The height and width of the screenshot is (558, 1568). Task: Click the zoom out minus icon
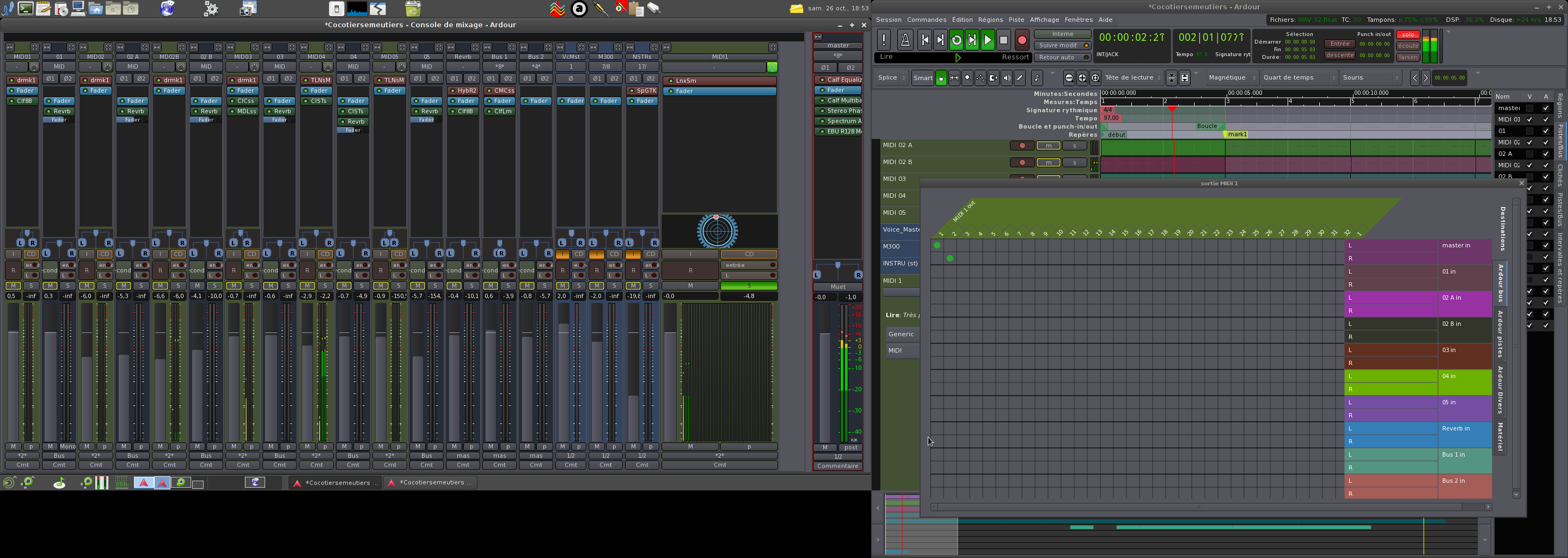[1069, 78]
